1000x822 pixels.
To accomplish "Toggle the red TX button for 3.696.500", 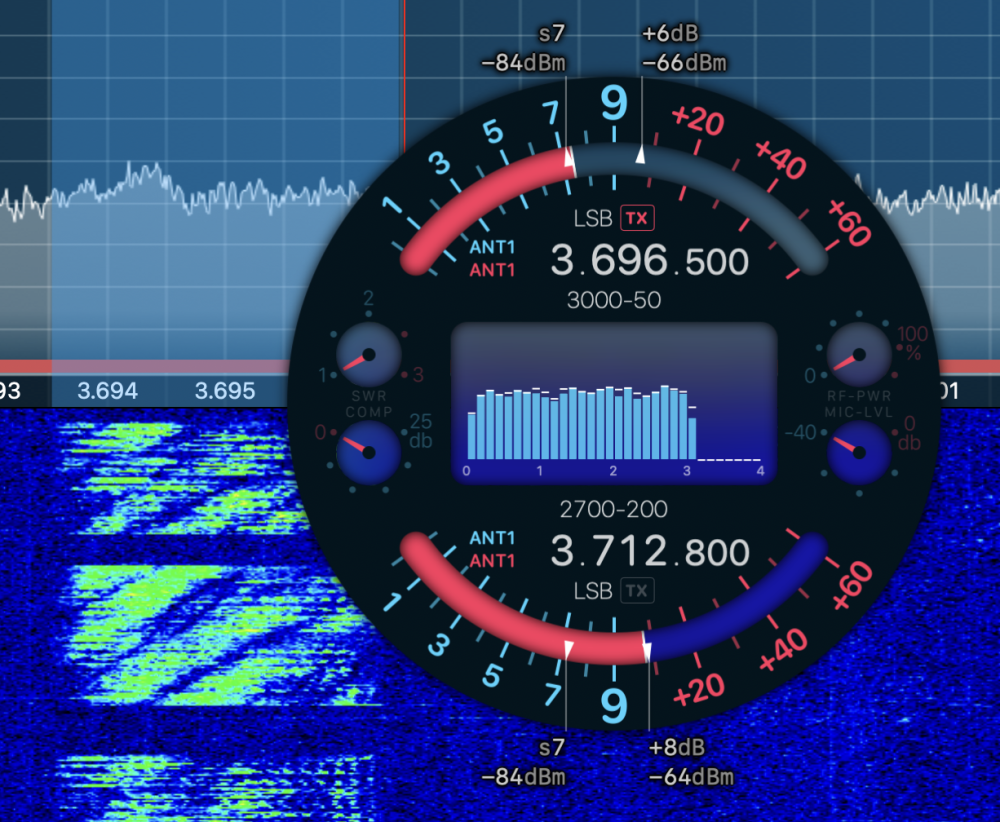I will pos(637,218).
